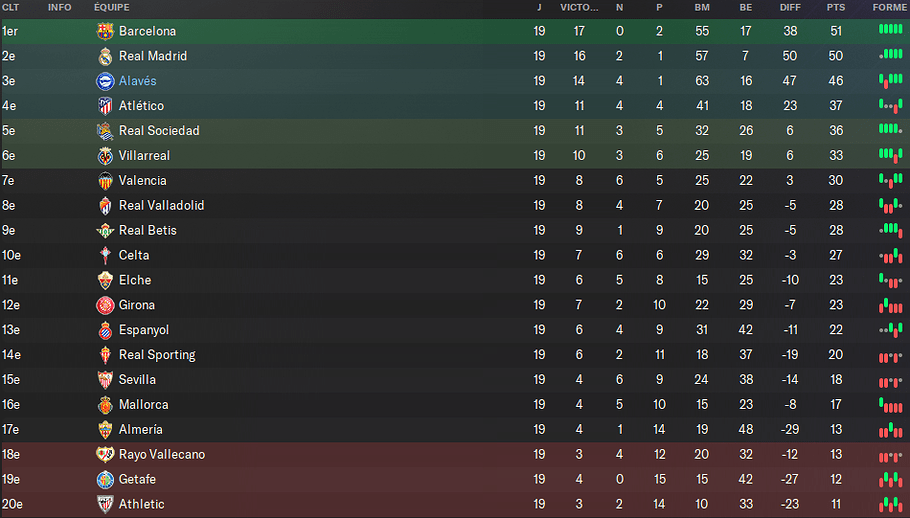Open the Sevilla team page
This screenshot has height=518, width=910.
[x=137, y=380]
